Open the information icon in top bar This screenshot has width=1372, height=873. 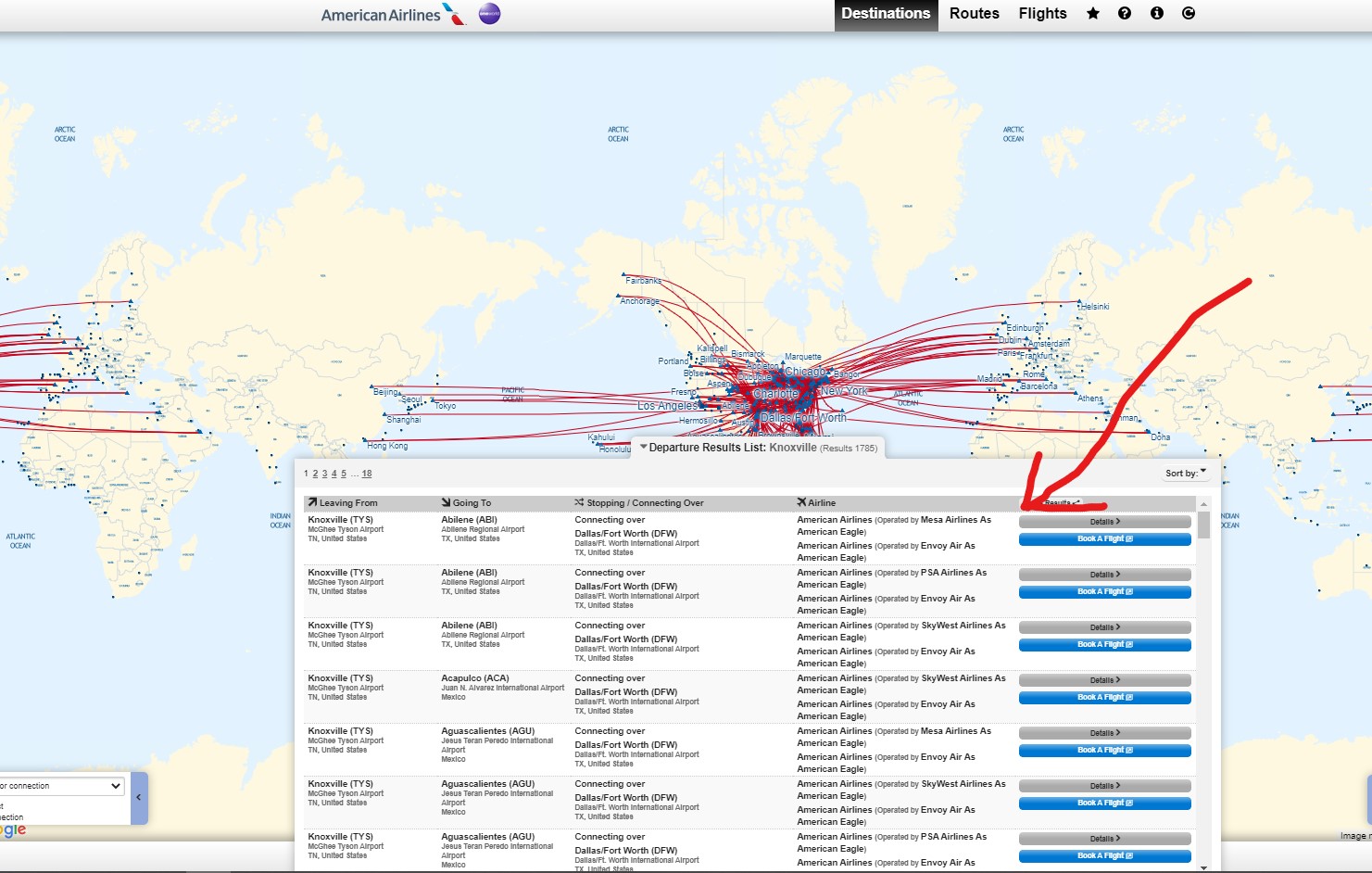coord(1157,13)
